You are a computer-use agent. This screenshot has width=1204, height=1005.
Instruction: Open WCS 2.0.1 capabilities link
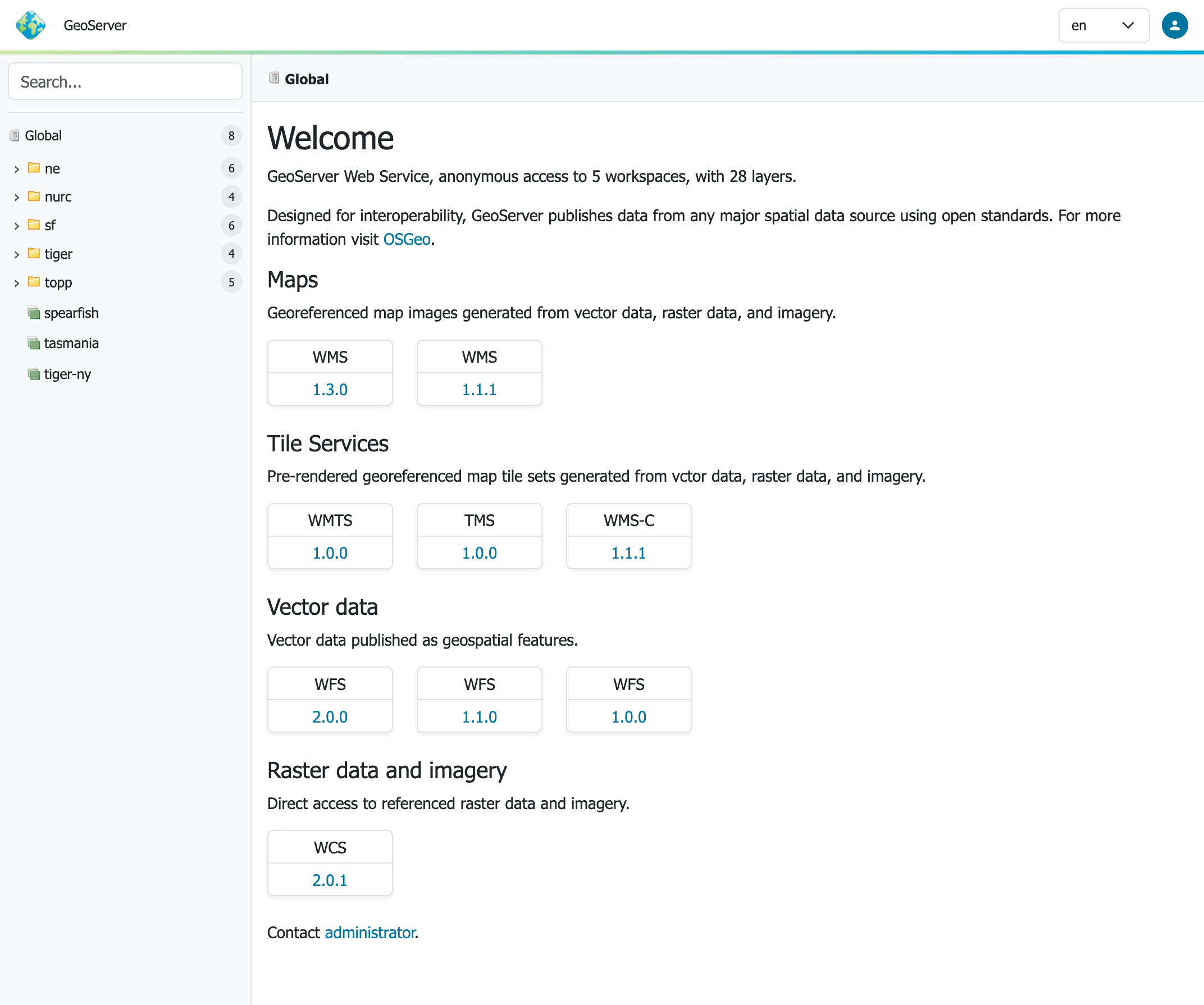pos(330,880)
